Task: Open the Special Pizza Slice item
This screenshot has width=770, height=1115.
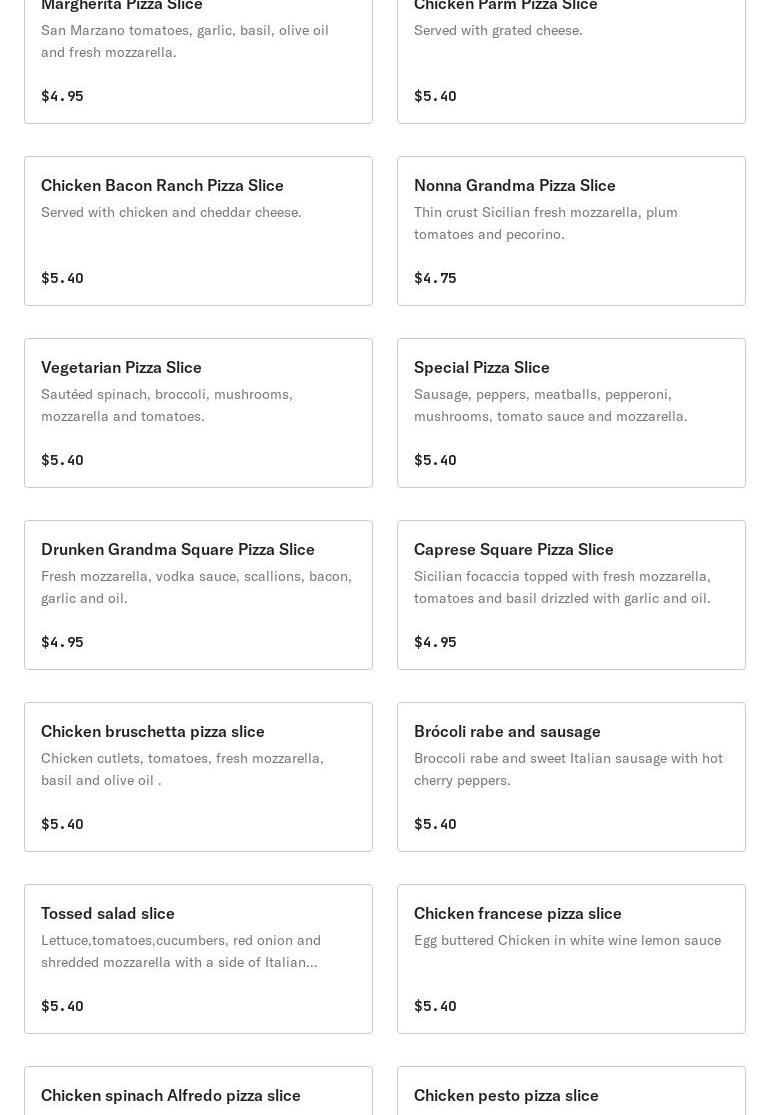Action: 571,413
